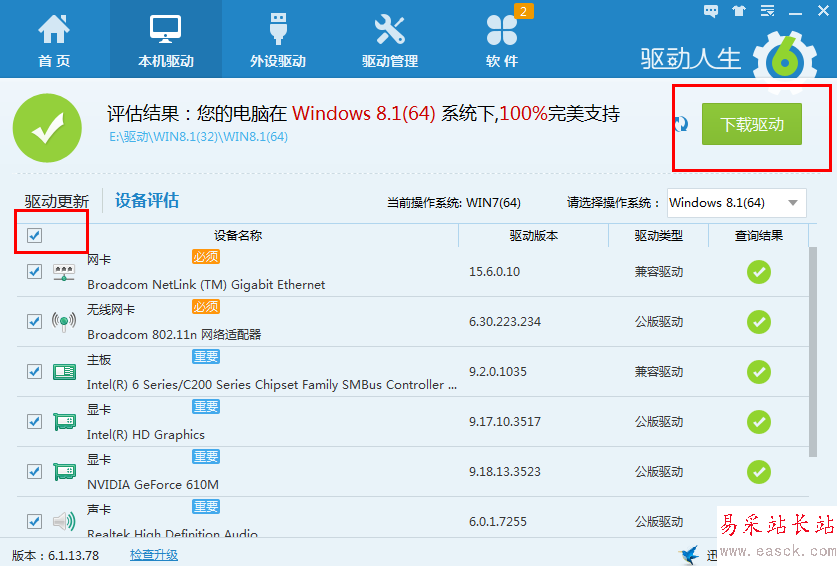Click the 主板 motherboard device icon
The height and width of the screenshot is (566, 837).
[65, 372]
